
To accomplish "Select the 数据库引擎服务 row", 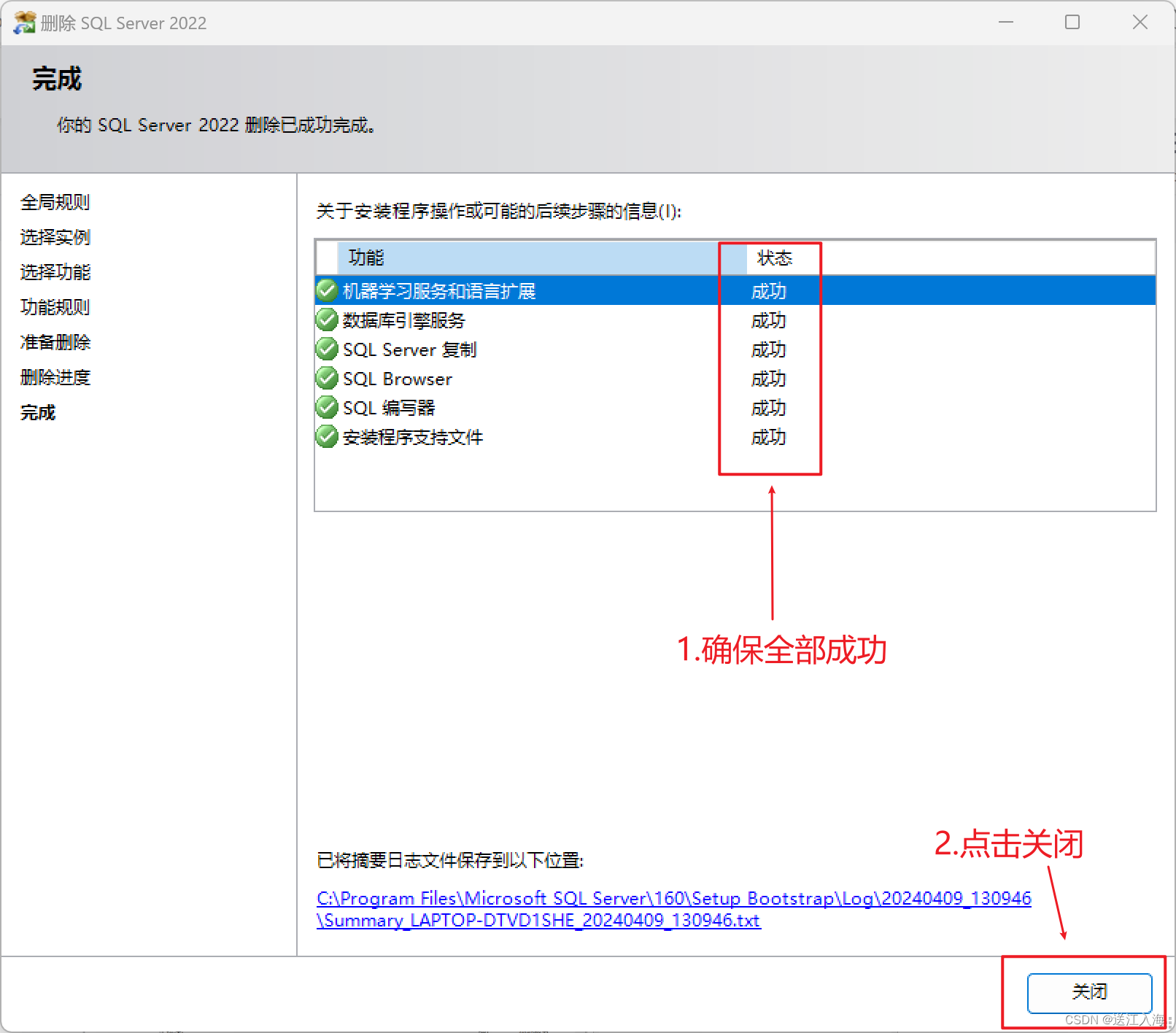I will click(735, 320).
